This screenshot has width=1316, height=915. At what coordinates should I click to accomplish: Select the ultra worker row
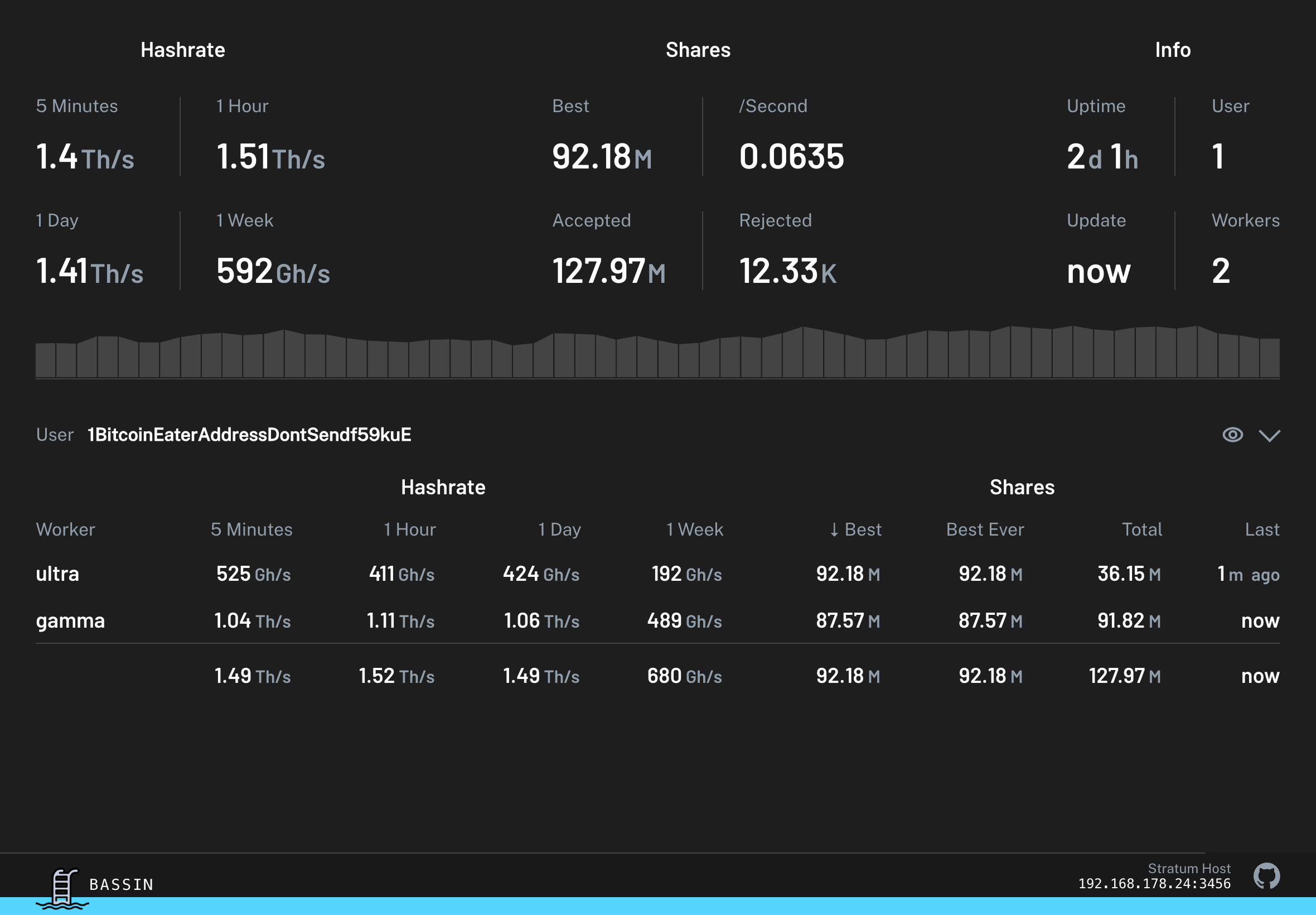coord(57,574)
